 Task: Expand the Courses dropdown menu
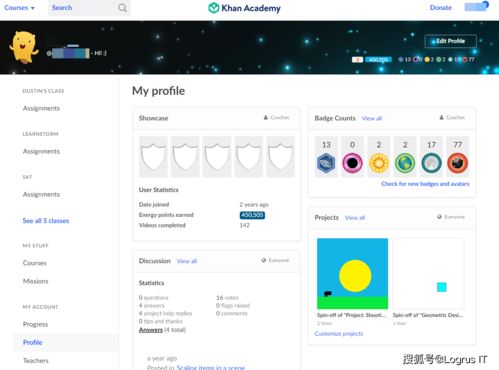click(19, 8)
